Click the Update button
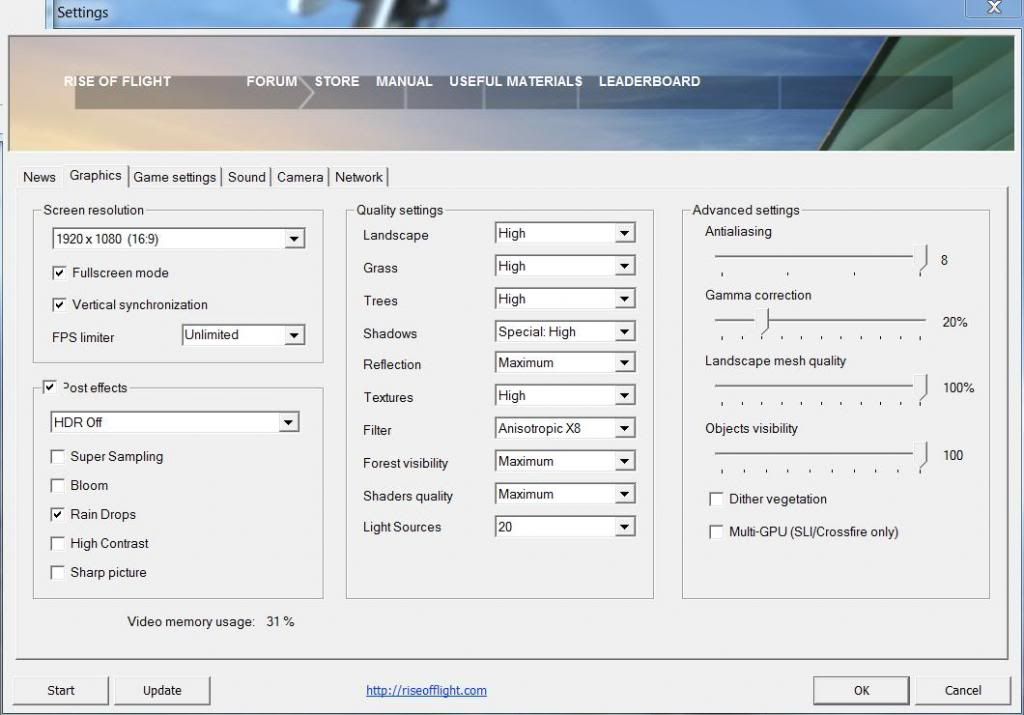The height and width of the screenshot is (715, 1024). pyautogui.click(x=162, y=690)
